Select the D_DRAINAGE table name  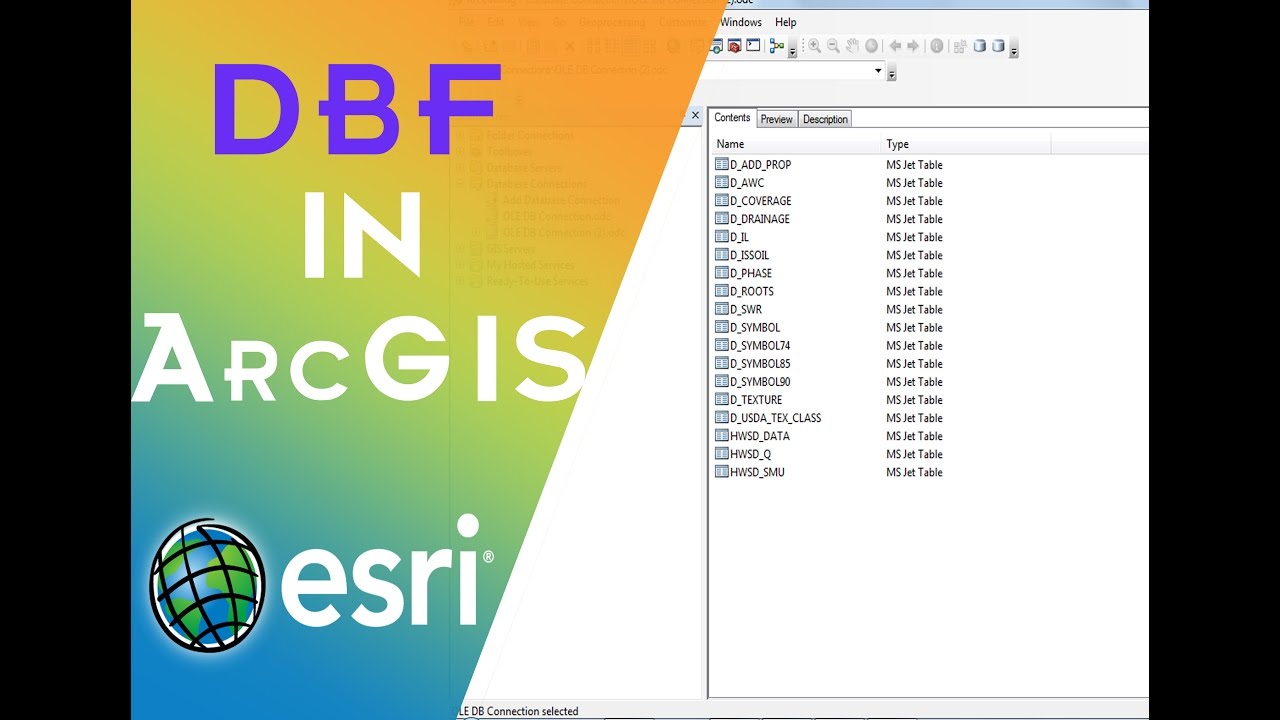760,219
